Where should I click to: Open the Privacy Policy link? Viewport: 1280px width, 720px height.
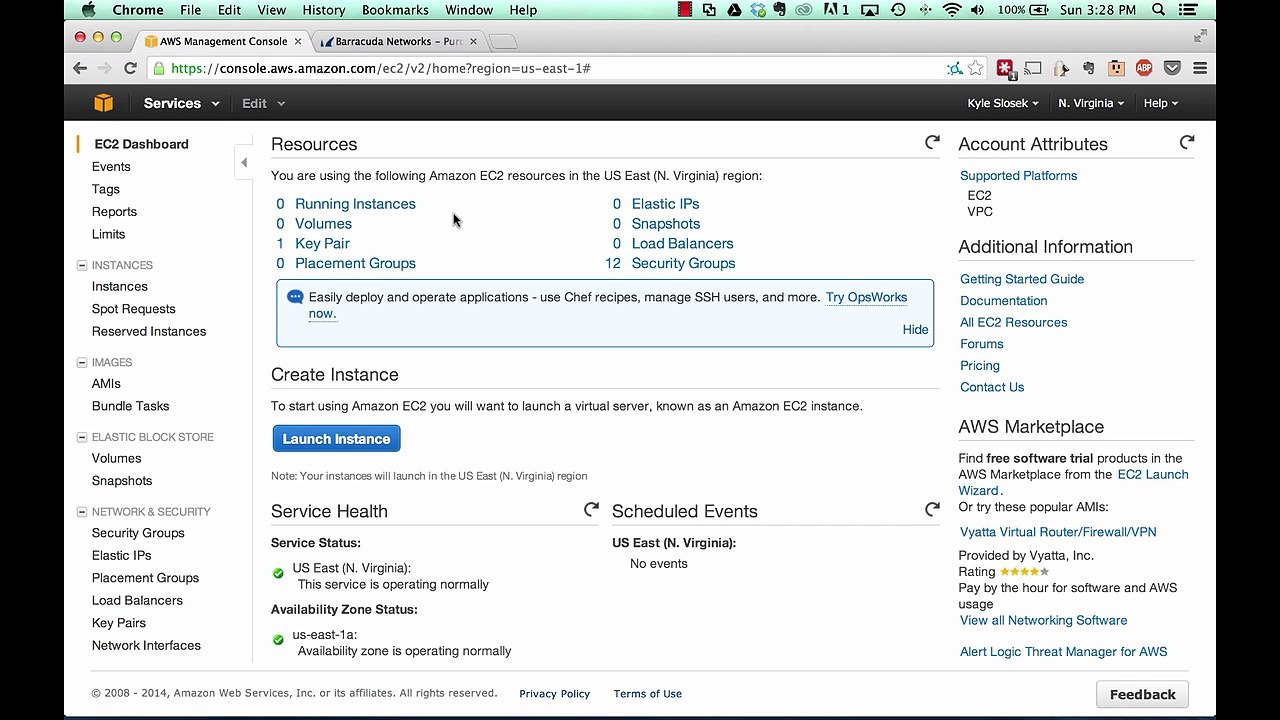tap(554, 694)
